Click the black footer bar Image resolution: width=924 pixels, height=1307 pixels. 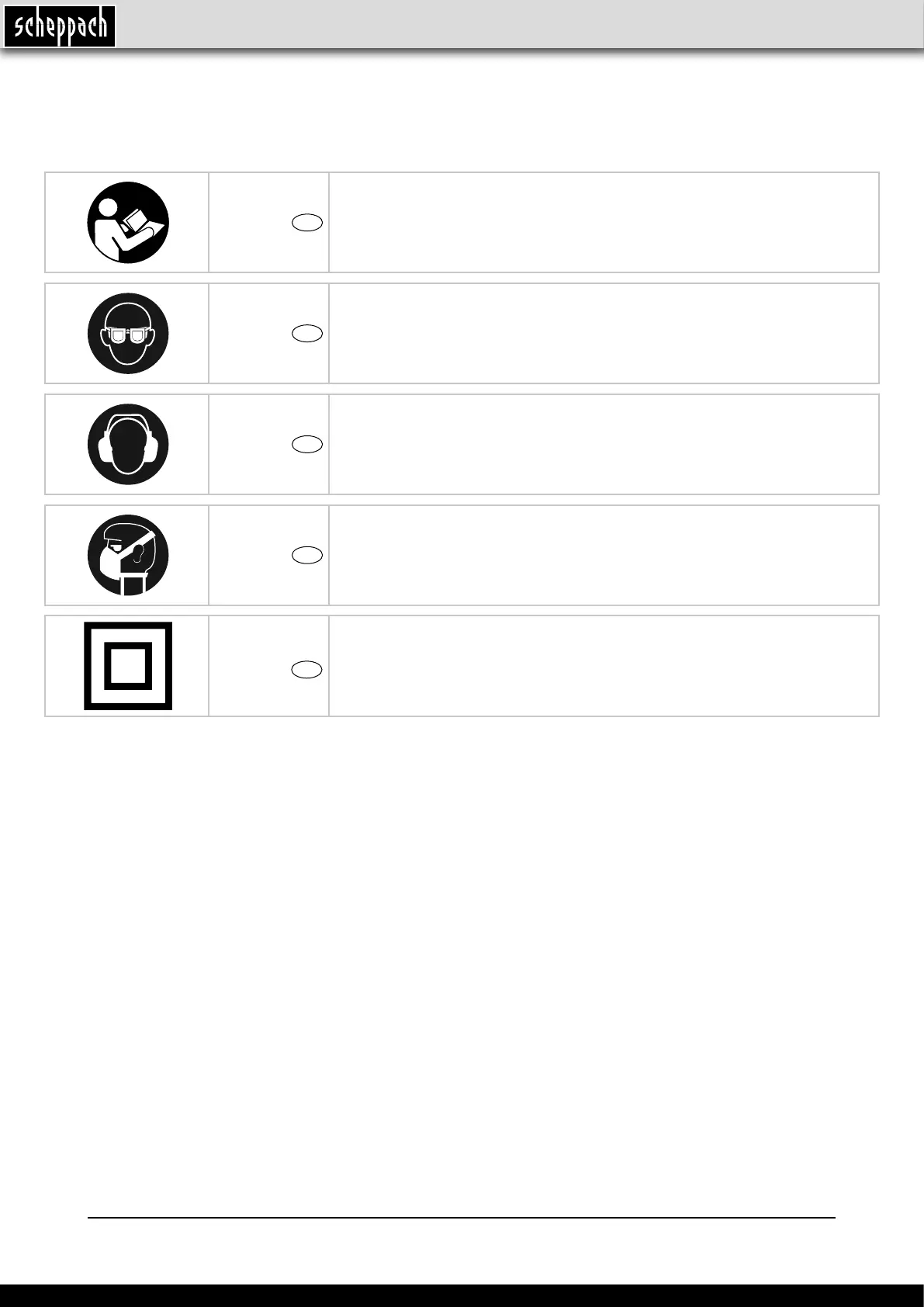tap(462, 1295)
